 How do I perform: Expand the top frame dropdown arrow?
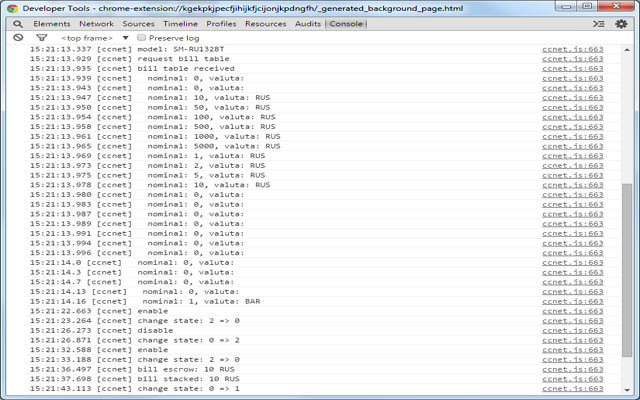(125, 38)
